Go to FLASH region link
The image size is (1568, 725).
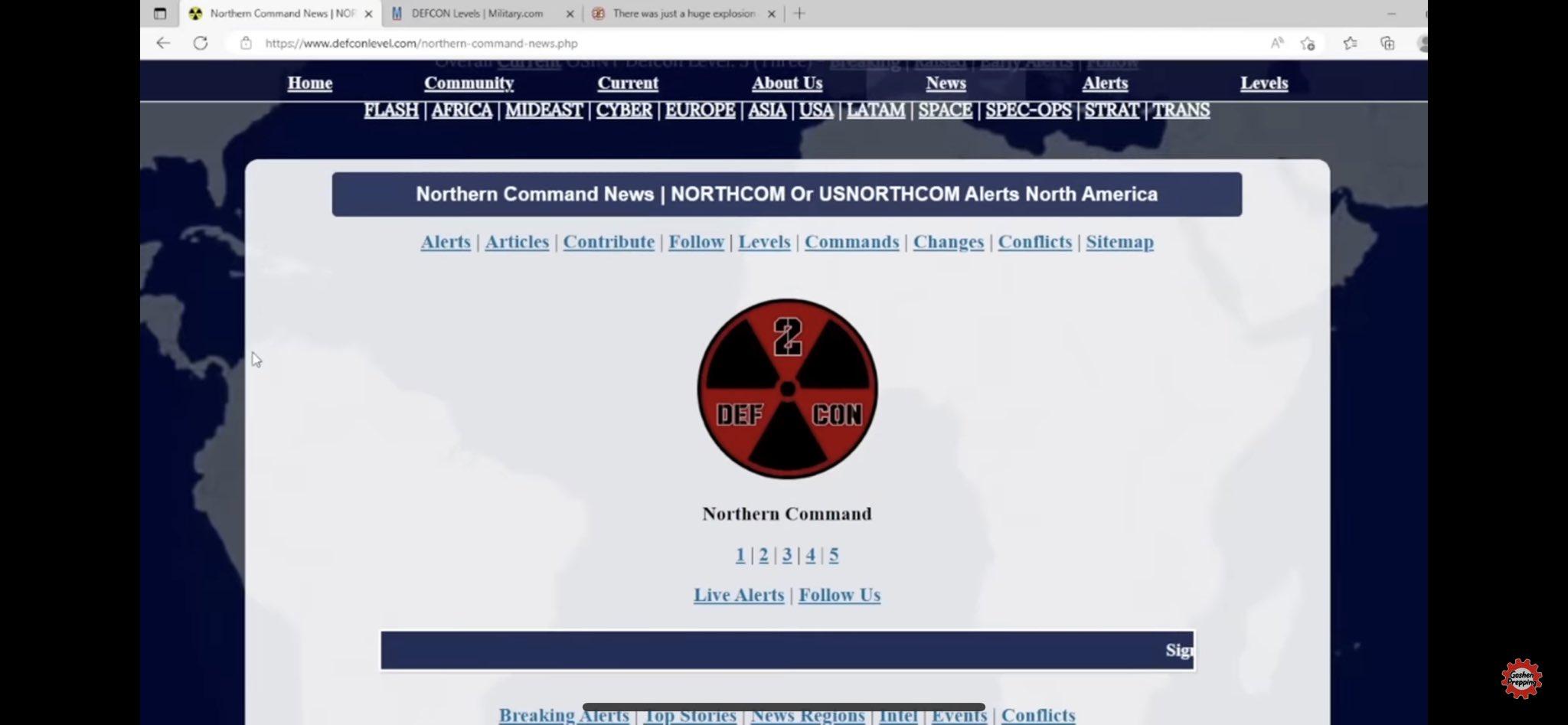tap(391, 110)
